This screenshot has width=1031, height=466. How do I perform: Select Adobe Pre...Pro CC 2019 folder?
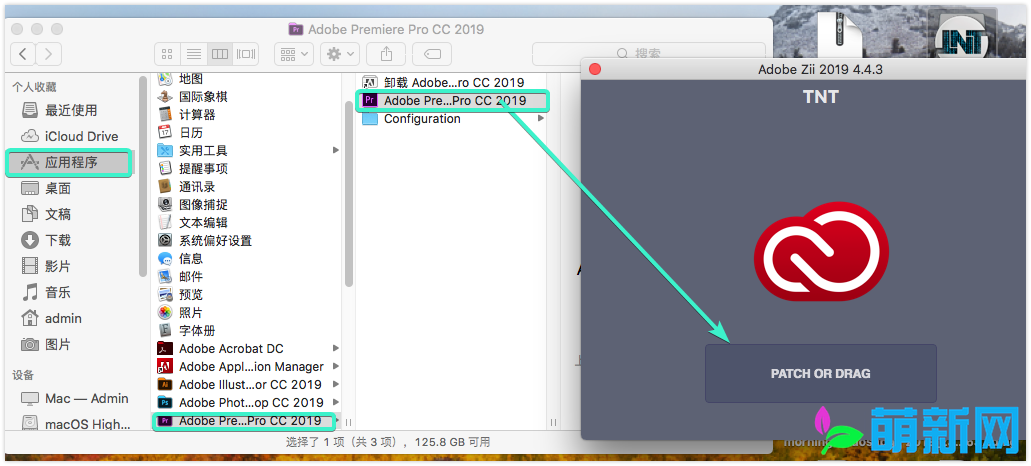pyautogui.click(x=243, y=421)
